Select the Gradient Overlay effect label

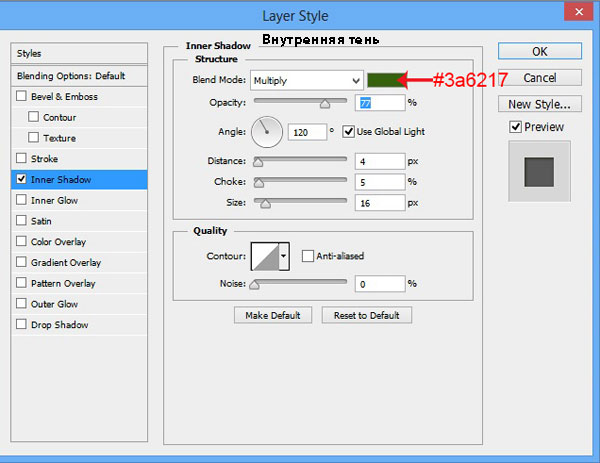[66, 262]
